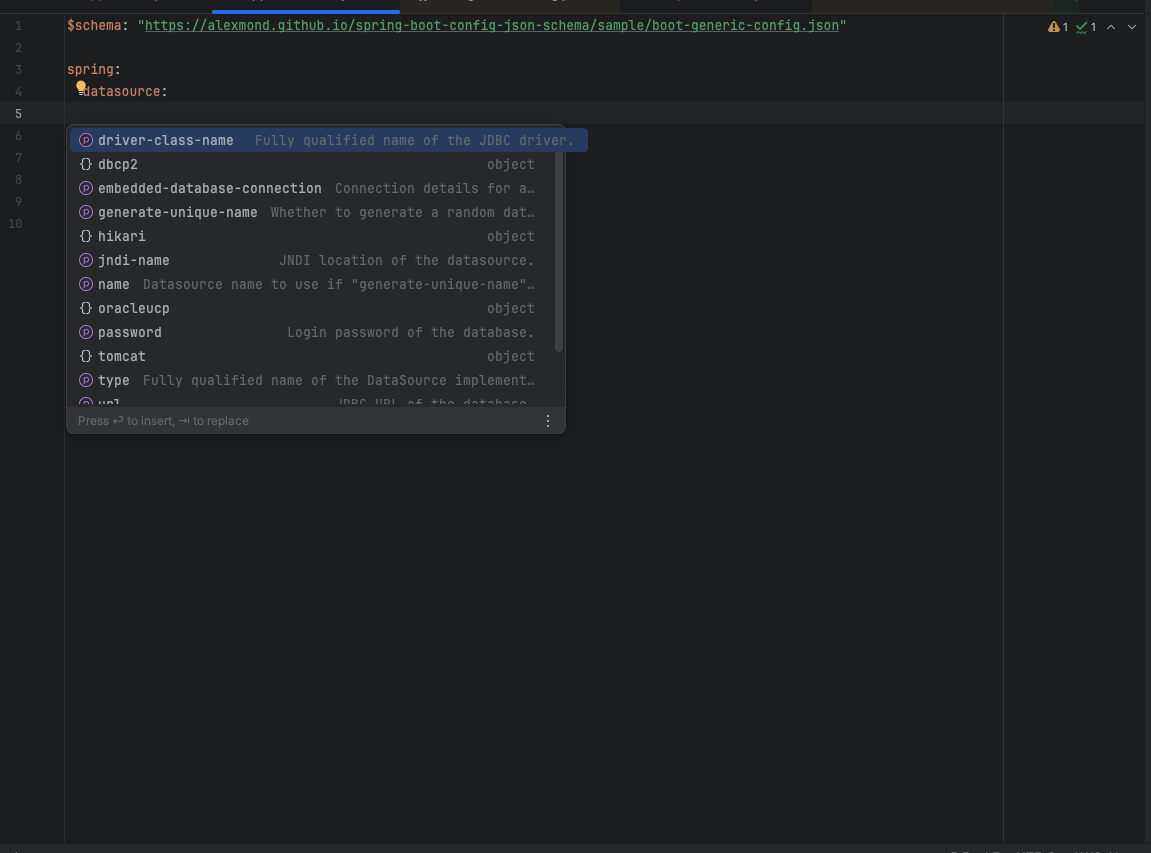Click the previous-problem up arrow icon
This screenshot has width=1151, height=853.
(1111, 27)
